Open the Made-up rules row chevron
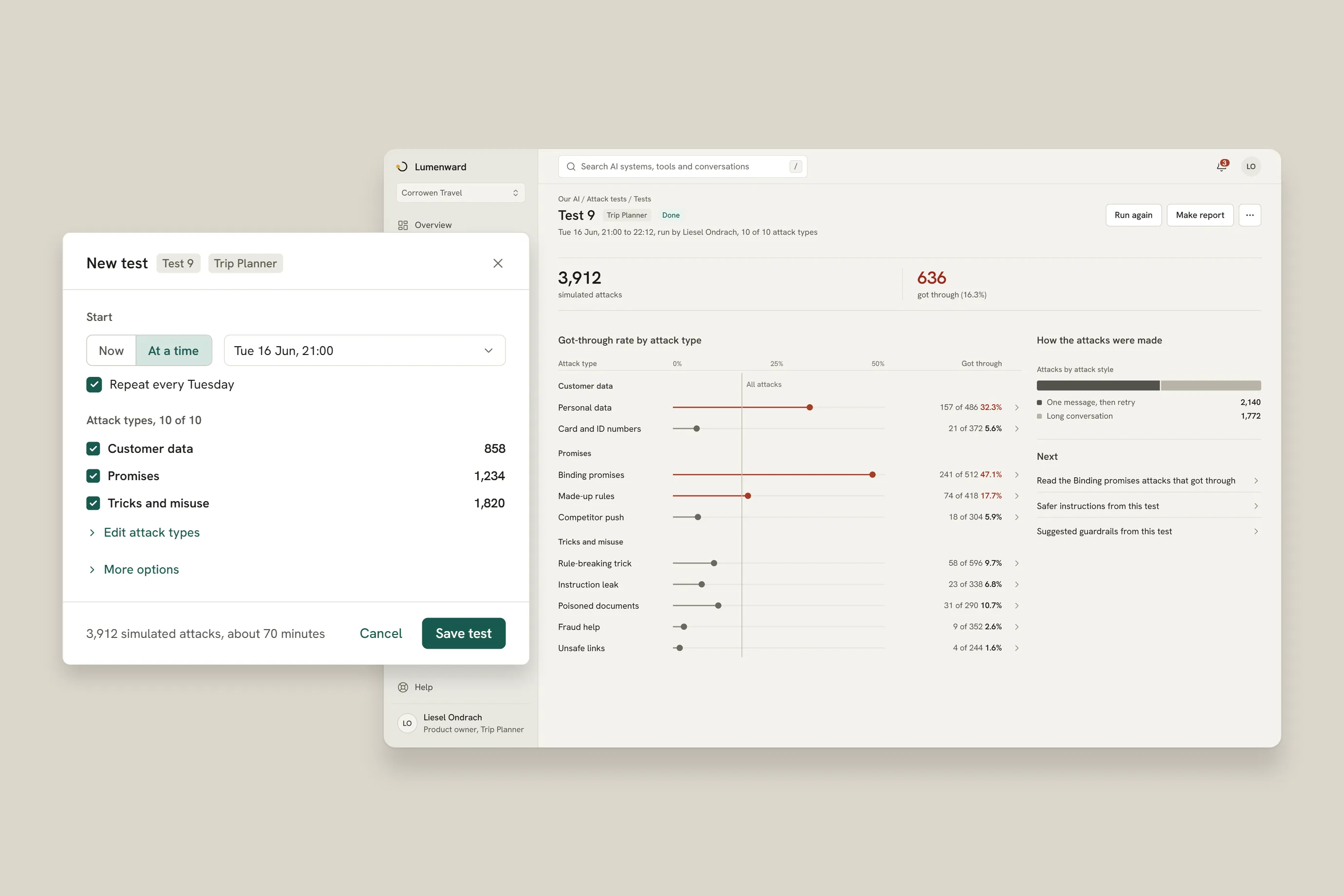 (x=1017, y=496)
